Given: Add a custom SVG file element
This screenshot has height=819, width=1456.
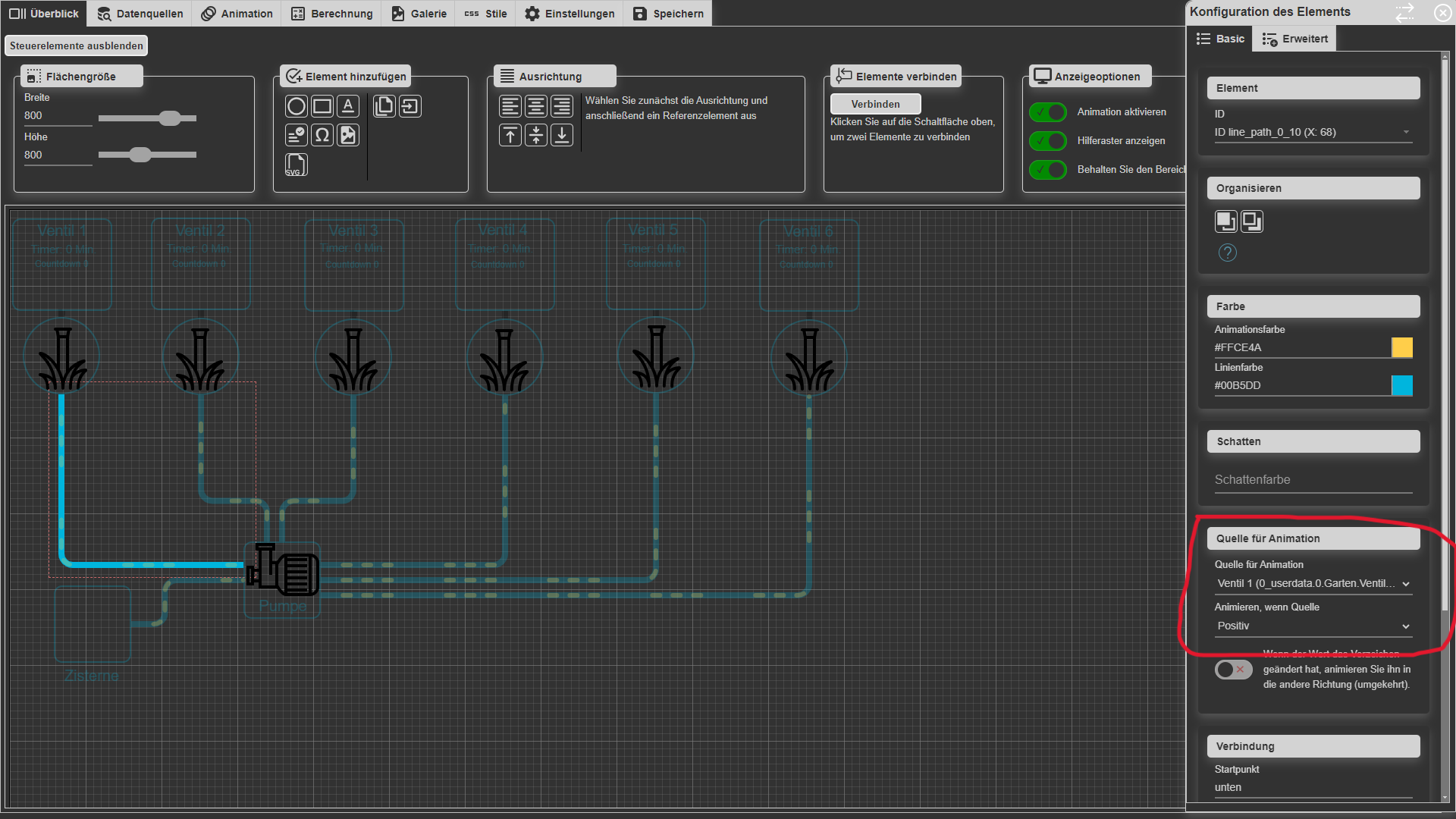Looking at the screenshot, I should 297,165.
